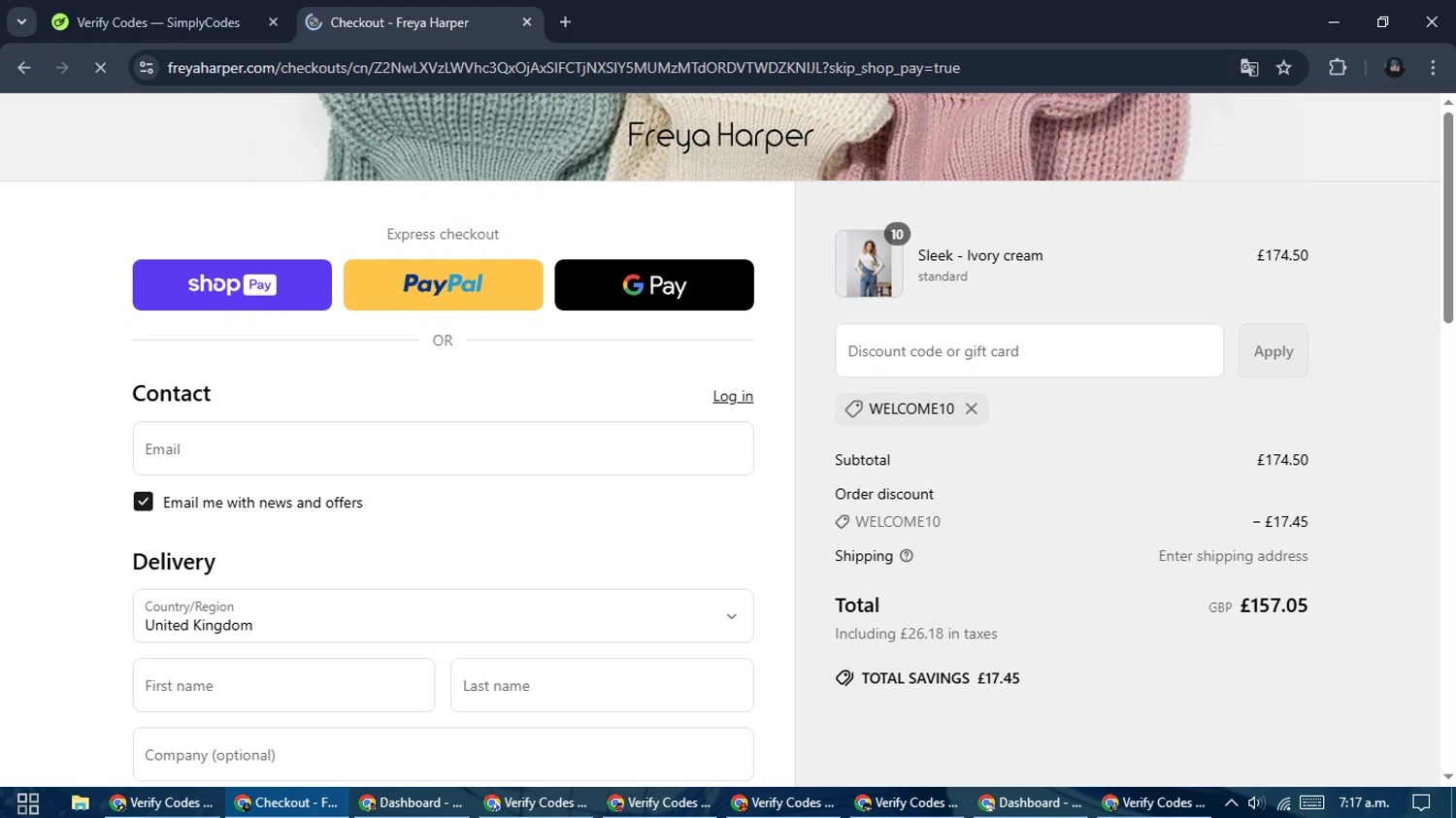Click the Sleek - Ivory cream product name

point(980,255)
